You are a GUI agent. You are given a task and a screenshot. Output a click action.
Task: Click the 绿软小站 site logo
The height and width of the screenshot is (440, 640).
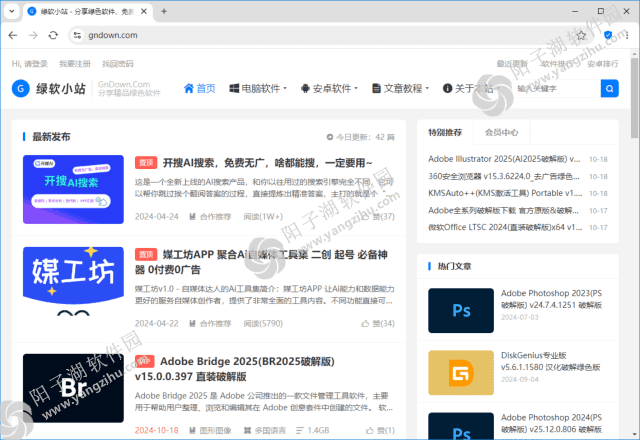coord(49,89)
